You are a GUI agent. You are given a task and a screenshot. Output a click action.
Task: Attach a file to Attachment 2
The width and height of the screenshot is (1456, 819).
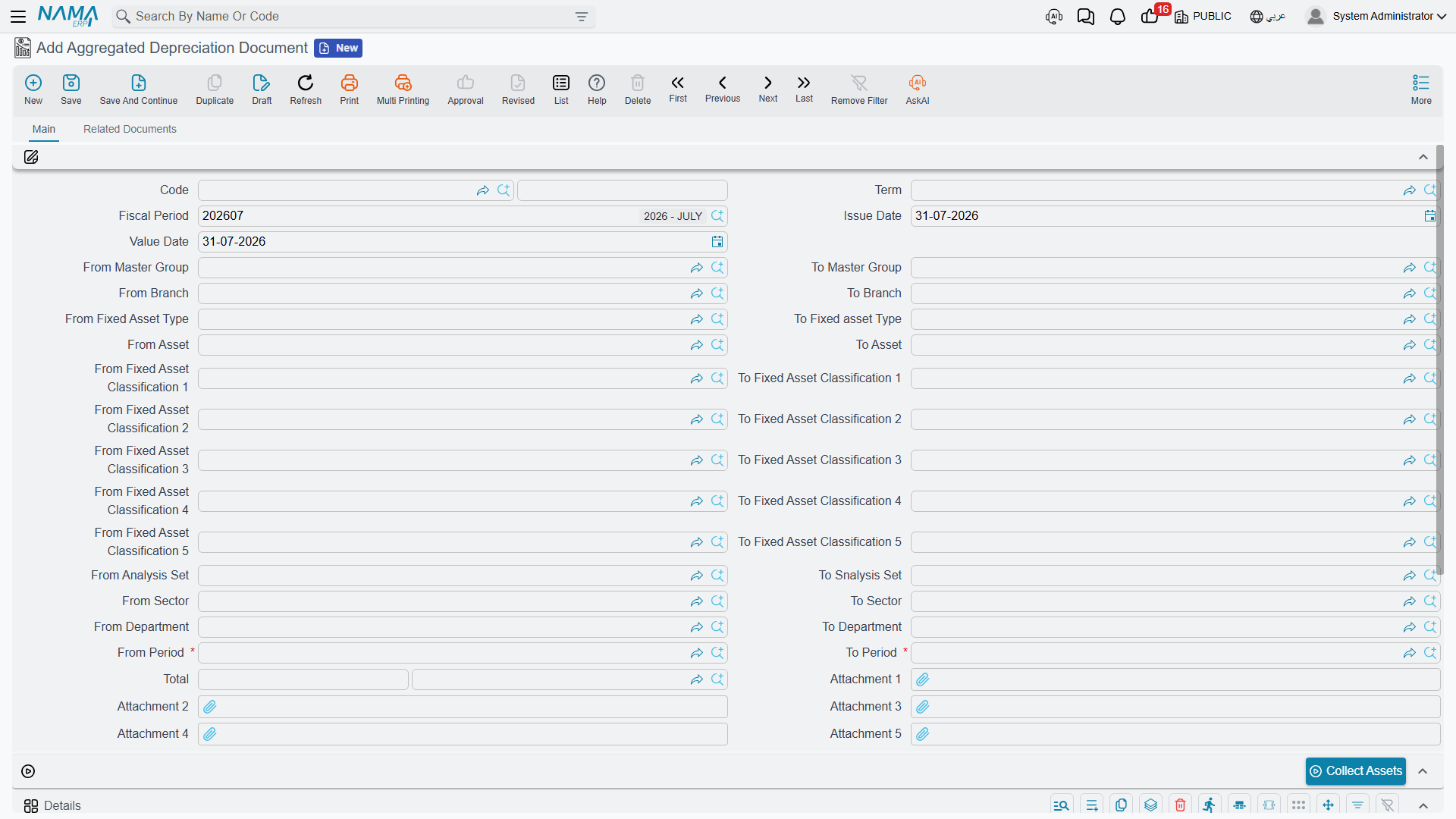point(210,707)
